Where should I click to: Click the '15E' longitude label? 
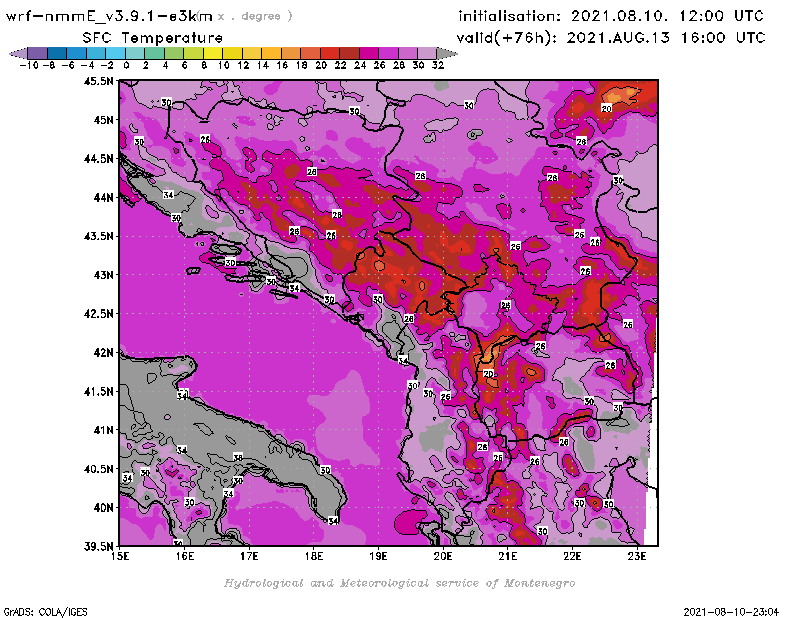[120, 556]
